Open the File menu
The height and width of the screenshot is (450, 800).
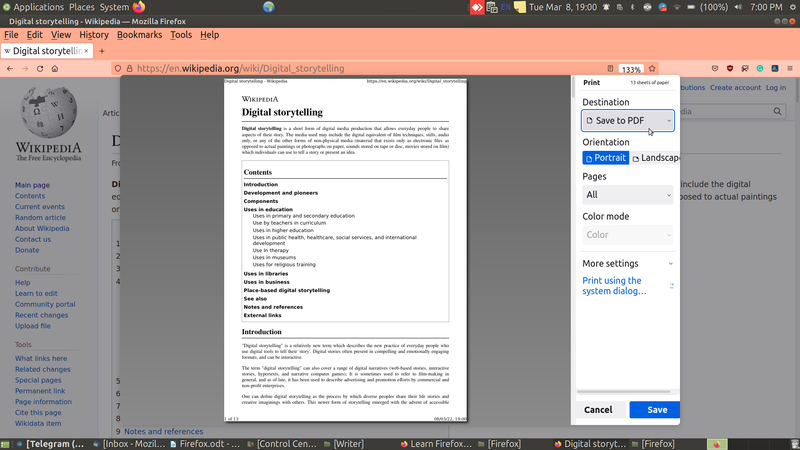11,35
